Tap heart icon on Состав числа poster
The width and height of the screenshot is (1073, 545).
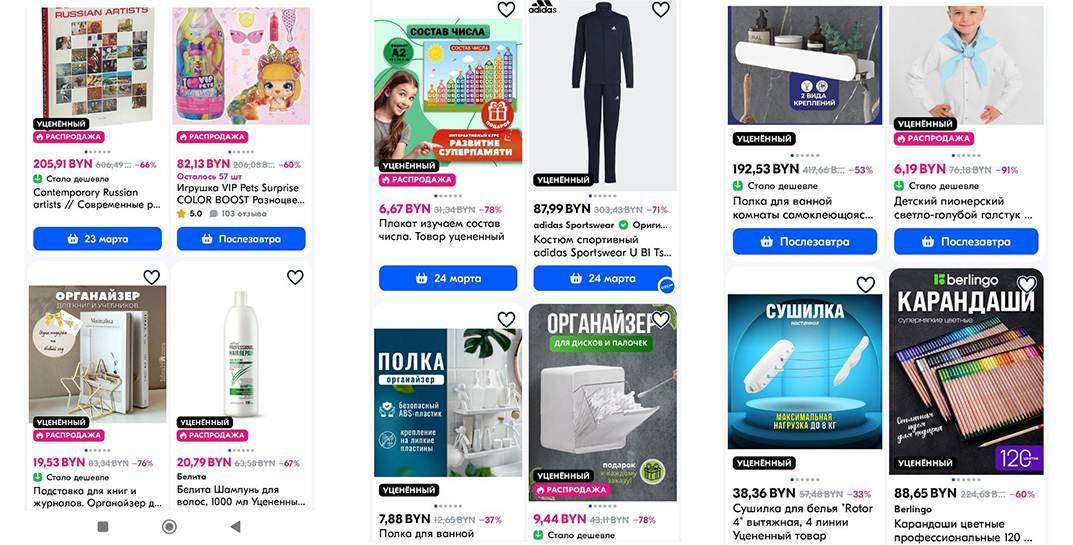point(506,9)
